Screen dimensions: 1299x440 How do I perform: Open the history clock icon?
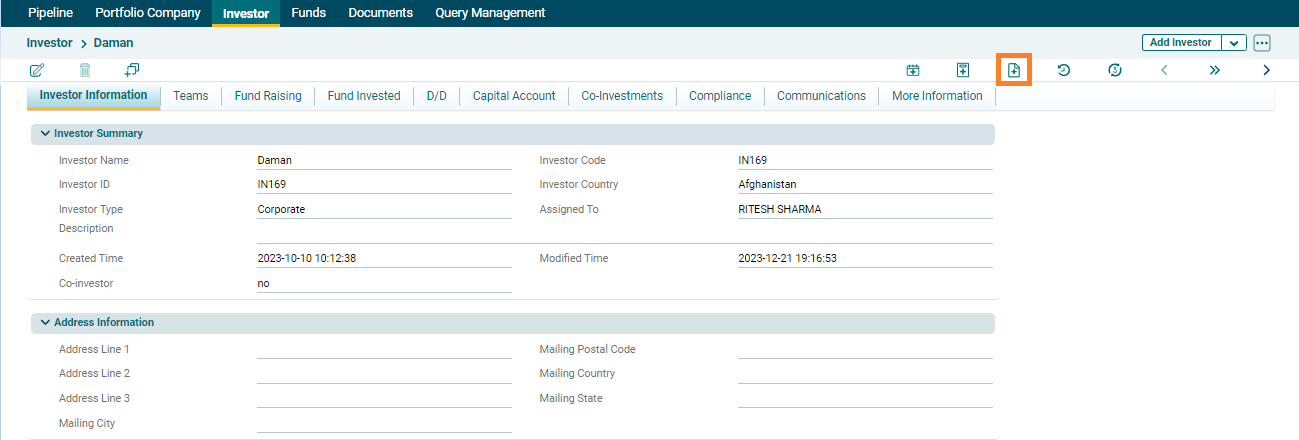pos(1064,70)
